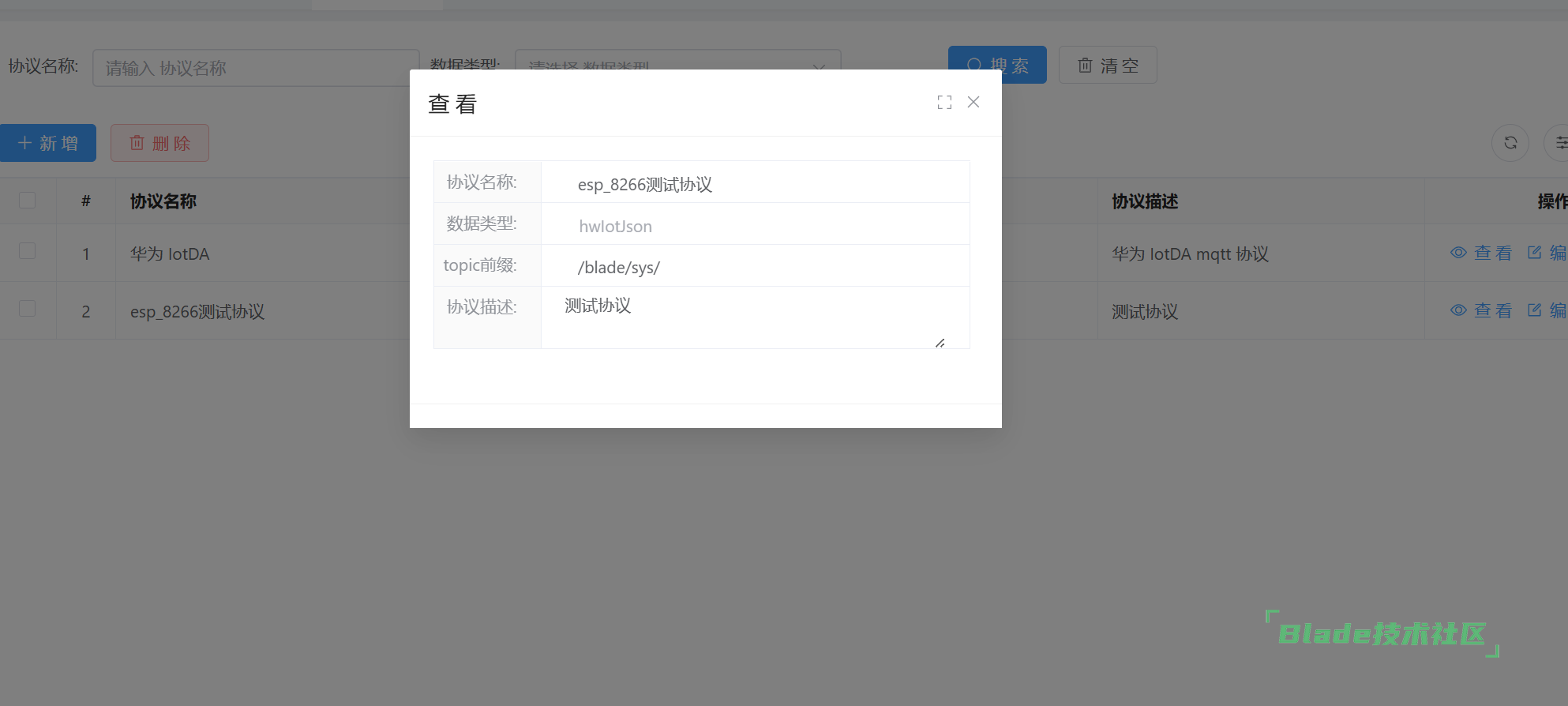Image resolution: width=1568 pixels, height=706 pixels.
Task: Click the # column header
Action: [x=86, y=201]
